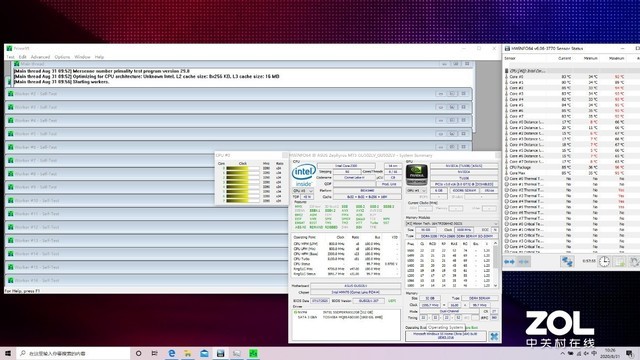The width and height of the screenshot is (640, 360).
Task: Click the logging sheet icon in sensor toolbar
Action: point(620,261)
